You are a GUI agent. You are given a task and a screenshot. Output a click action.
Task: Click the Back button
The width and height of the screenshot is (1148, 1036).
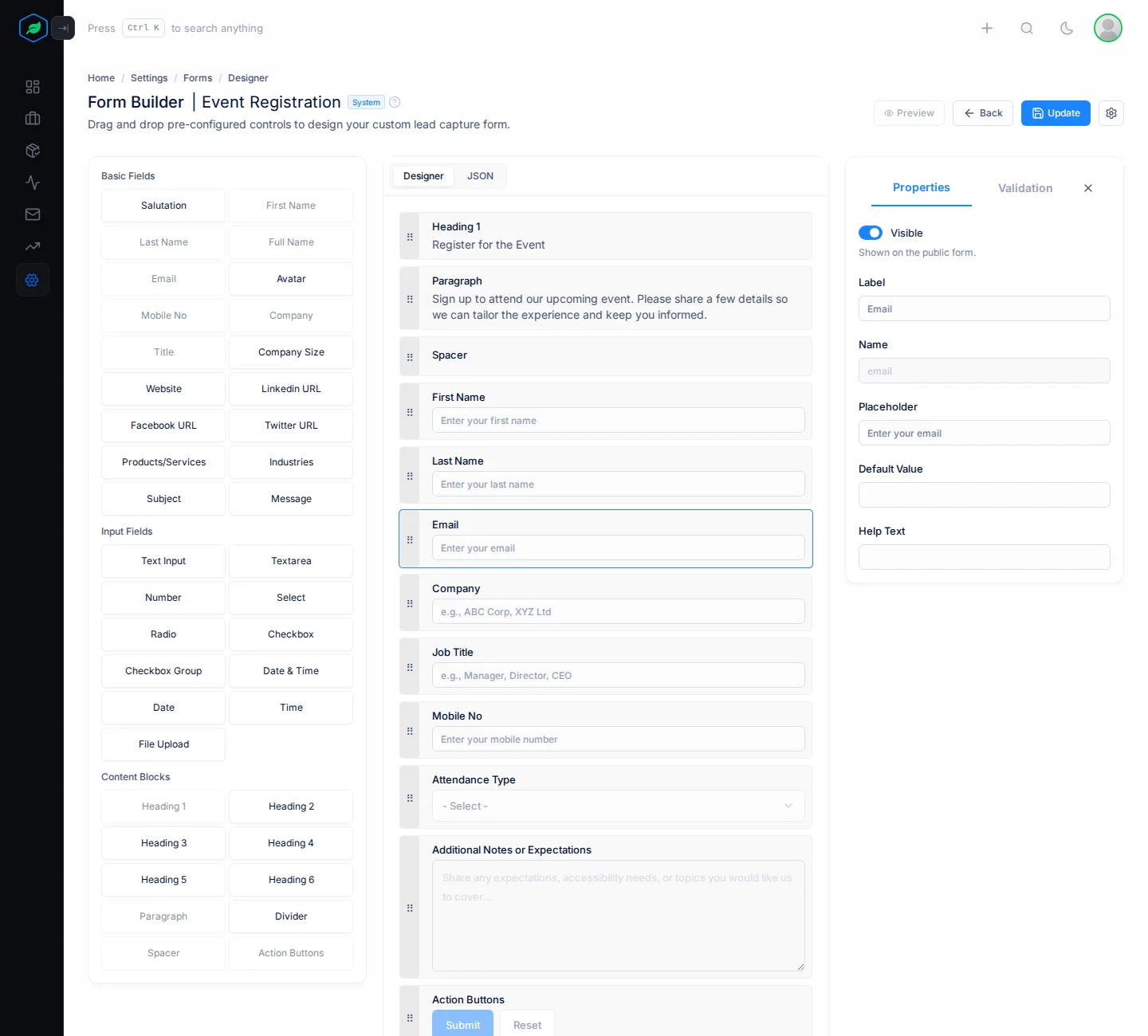click(x=983, y=113)
